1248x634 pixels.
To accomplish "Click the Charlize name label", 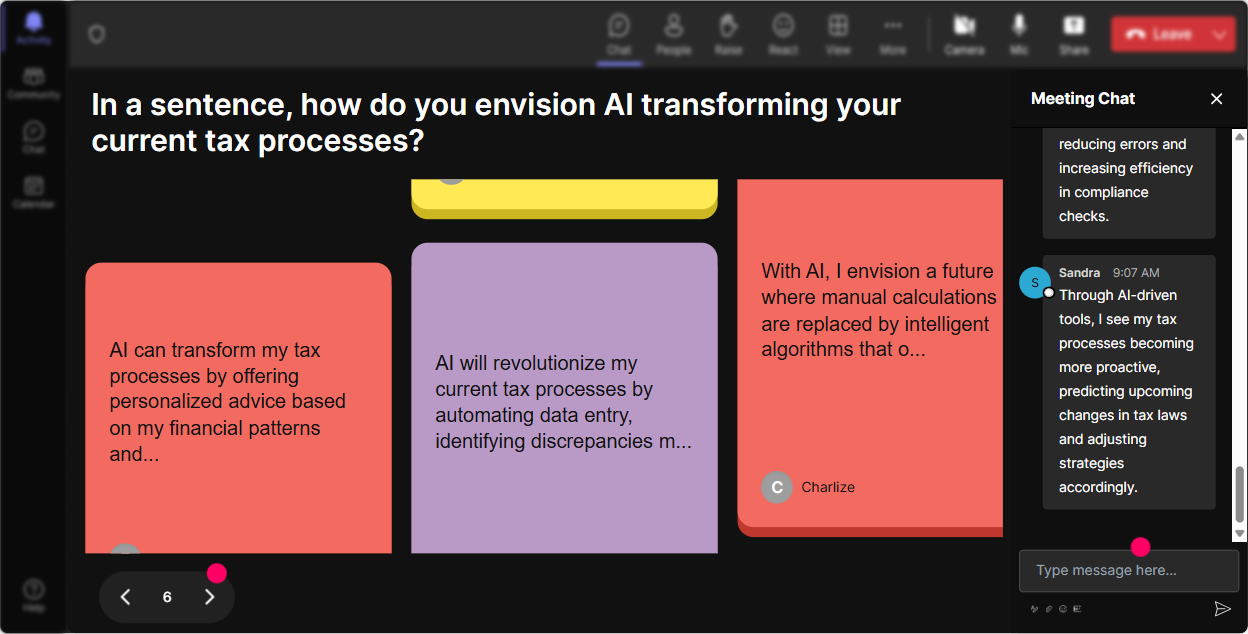I will click(x=828, y=487).
